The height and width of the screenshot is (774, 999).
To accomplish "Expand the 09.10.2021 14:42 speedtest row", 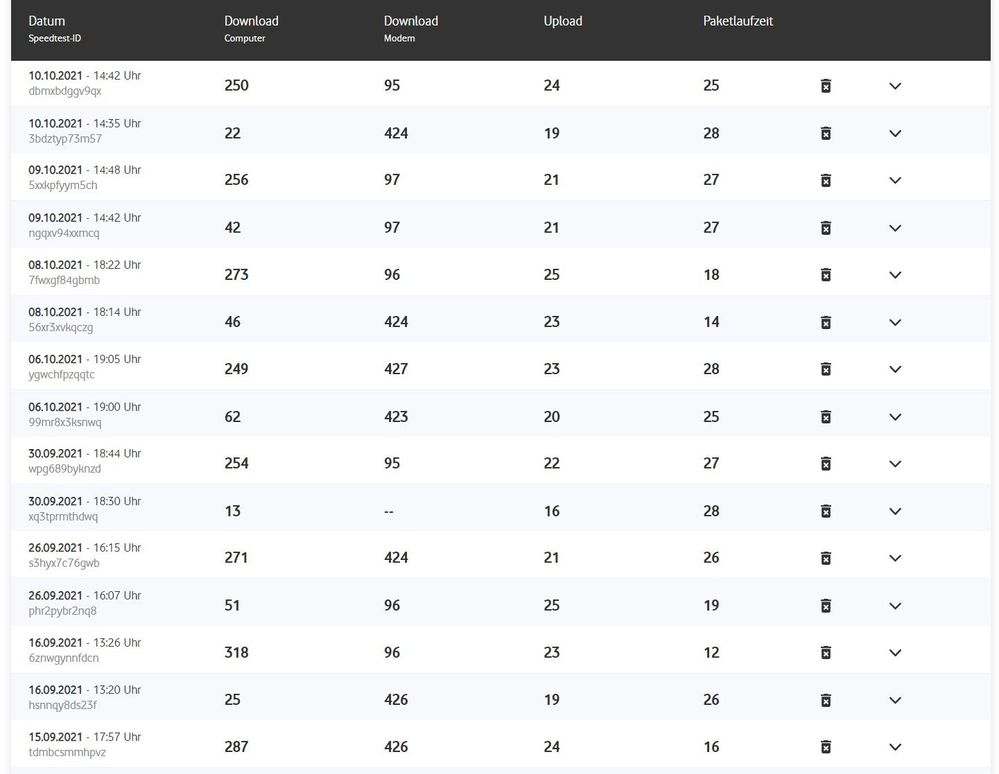I will tap(895, 228).
